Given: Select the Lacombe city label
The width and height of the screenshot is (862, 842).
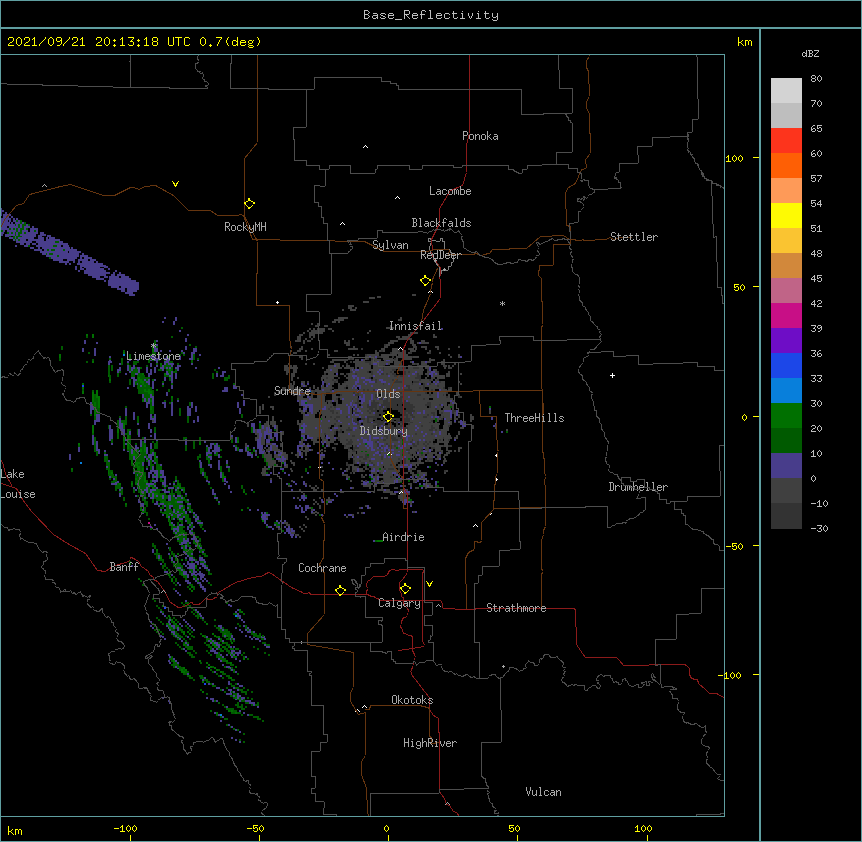Looking at the screenshot, I should click(450, 191).
